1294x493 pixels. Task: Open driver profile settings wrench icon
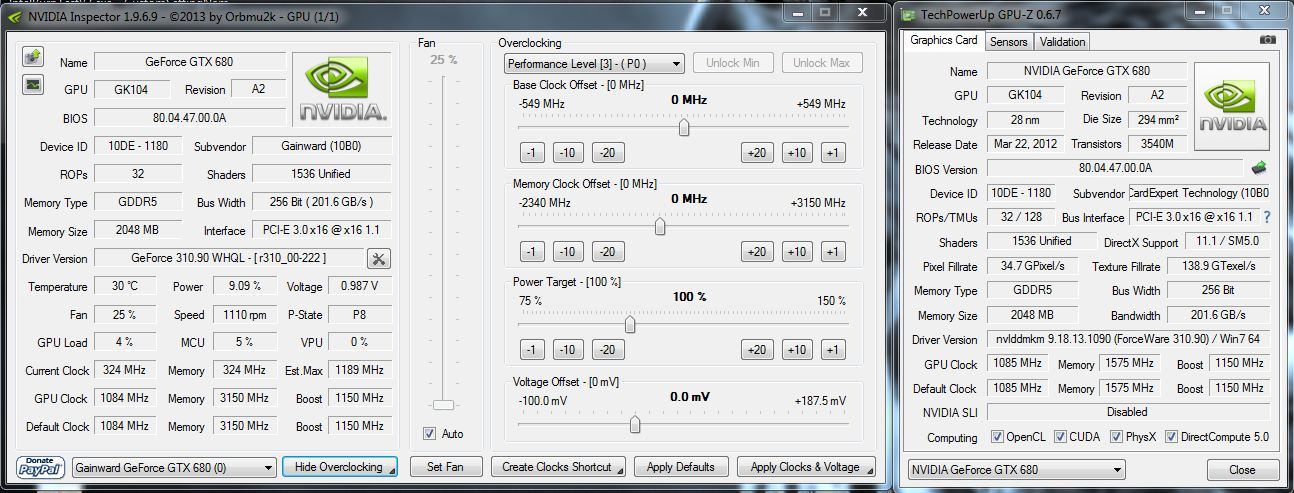tap(379, 259)
